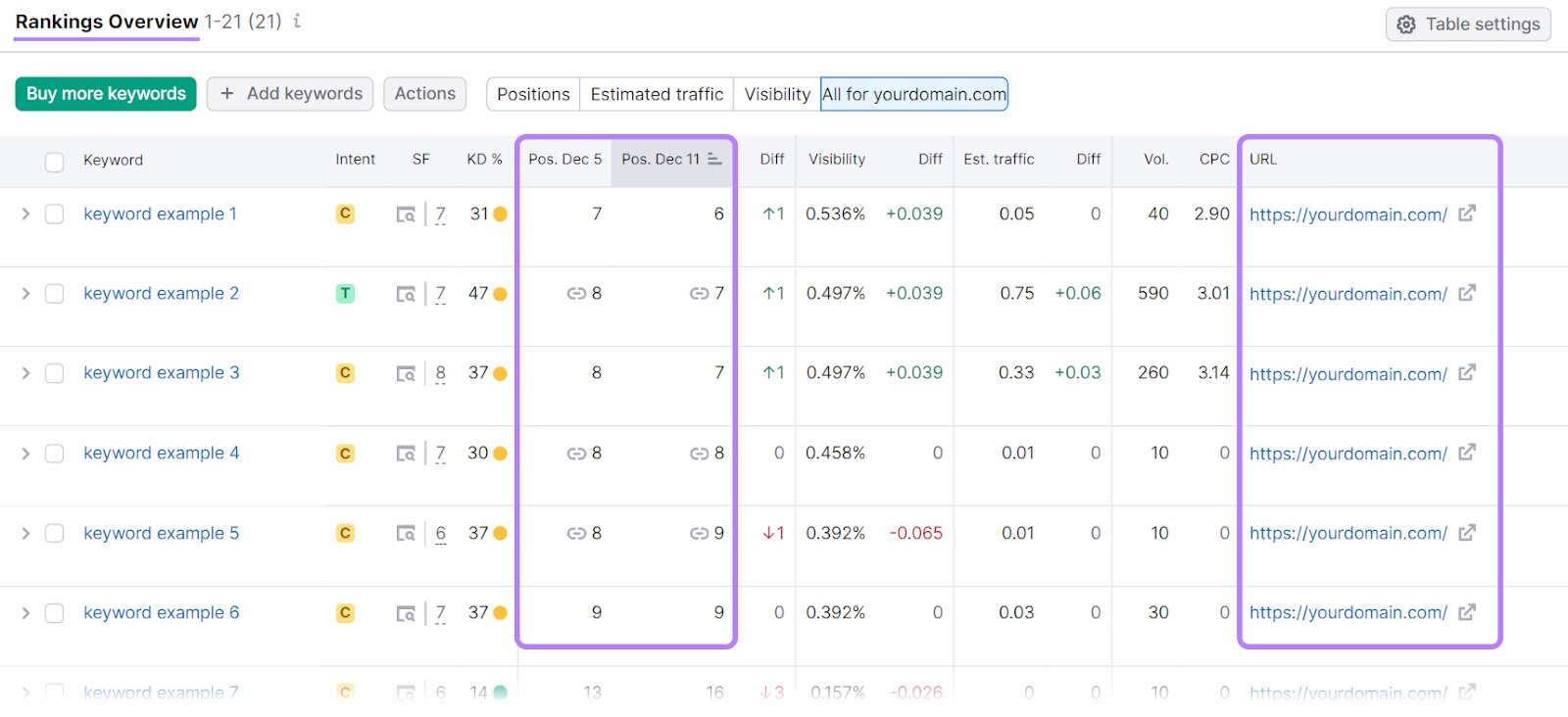Check the box for keyword example 1
The width and height of the screenshot is (1568, 717).
(55, 215)
